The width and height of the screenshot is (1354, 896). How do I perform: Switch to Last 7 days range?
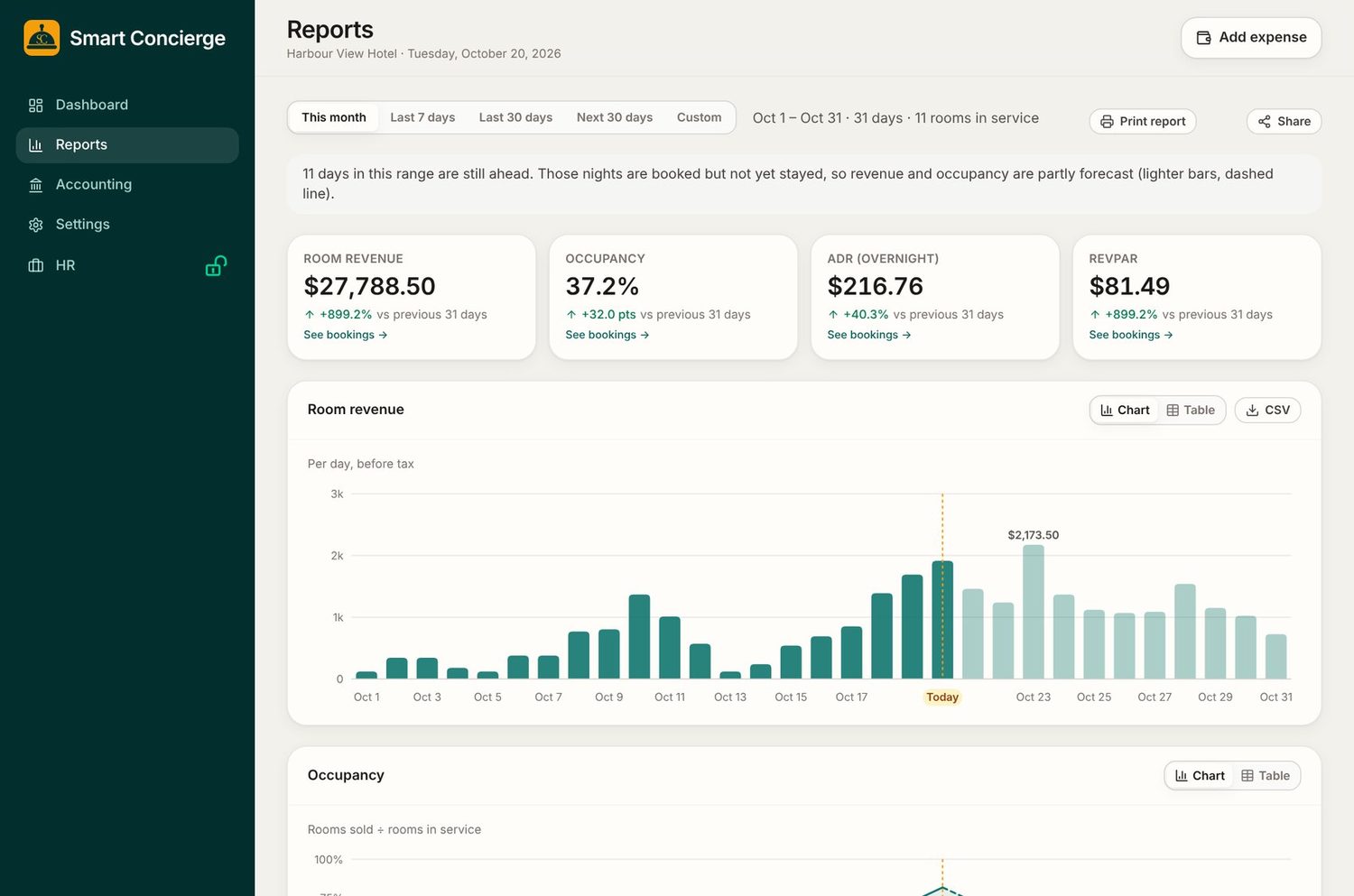tap(422, 117)
